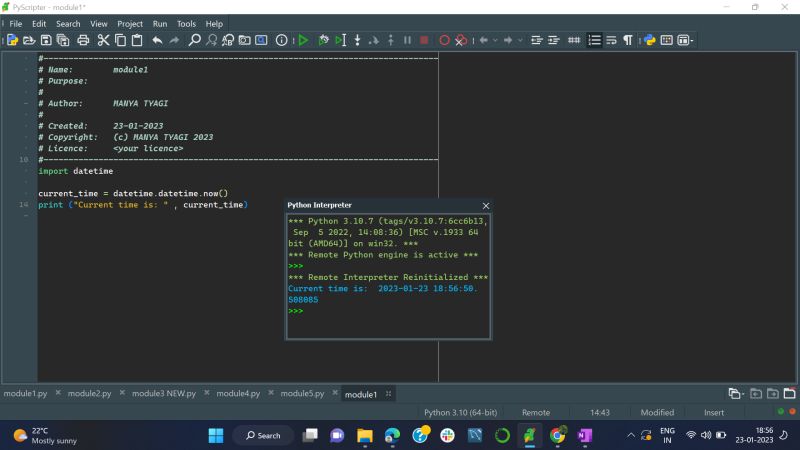Open the Project menu

click(130, 24)
